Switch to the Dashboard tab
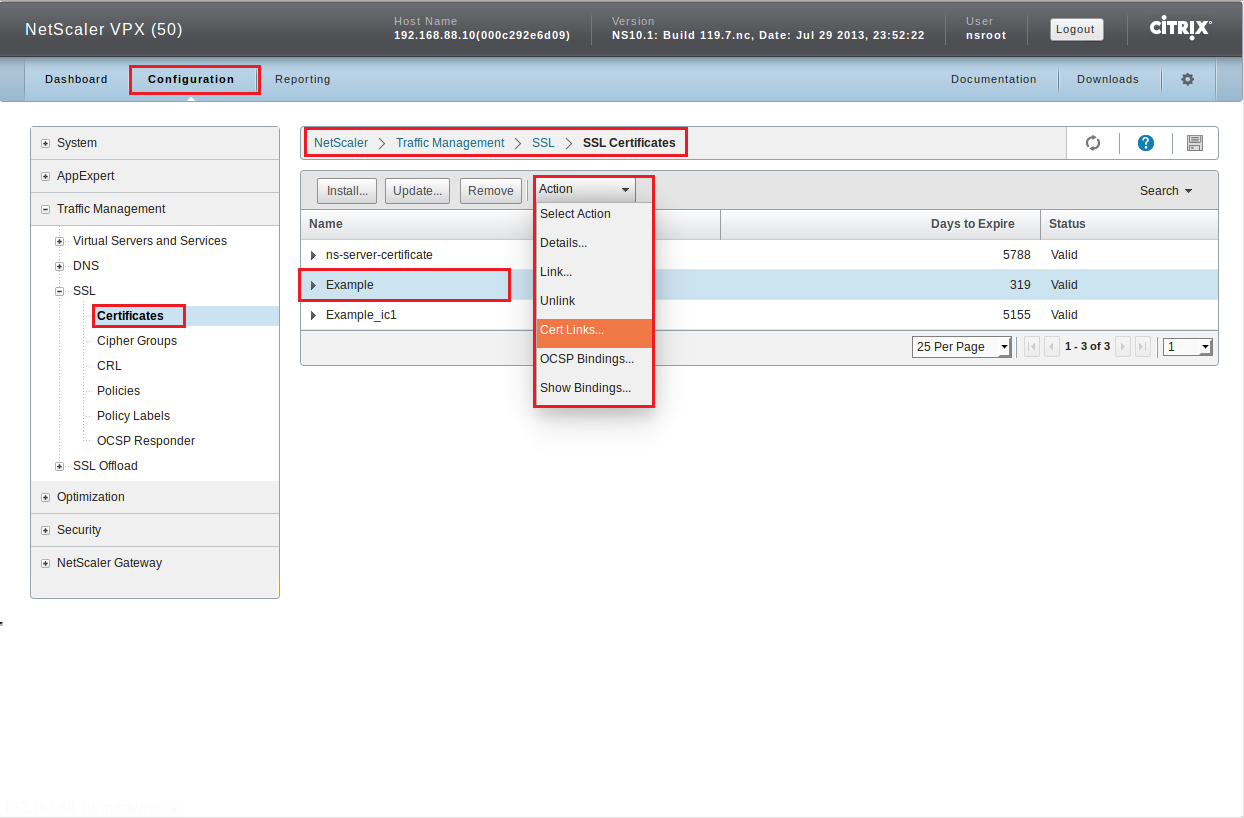This screenshot has width=1244, height=818. pos(76,79)
